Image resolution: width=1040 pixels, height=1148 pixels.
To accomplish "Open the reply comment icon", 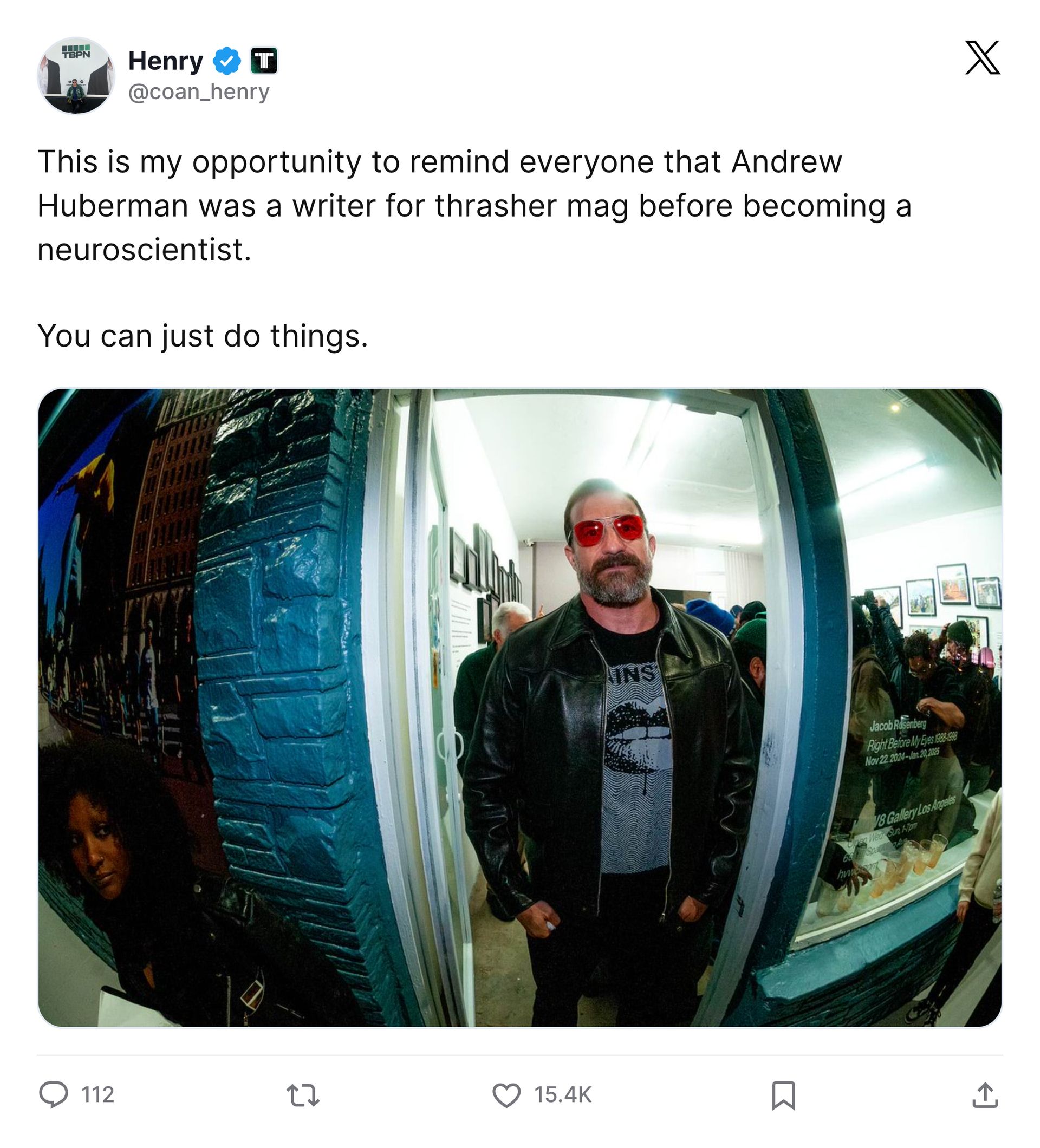I will point(54,1094).
